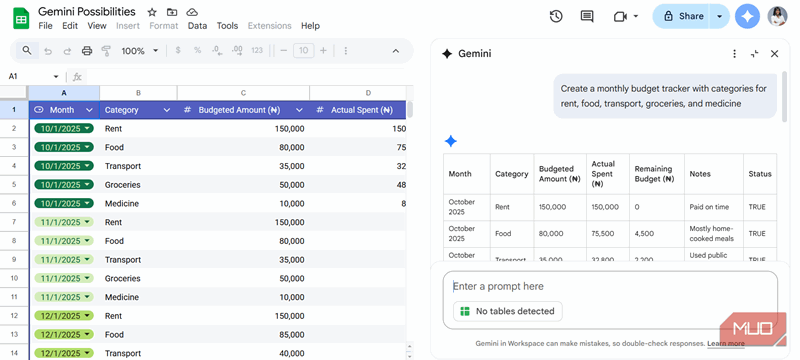Click the document title Gemini Possibilities
800x360 pixels.
(87, 11)
